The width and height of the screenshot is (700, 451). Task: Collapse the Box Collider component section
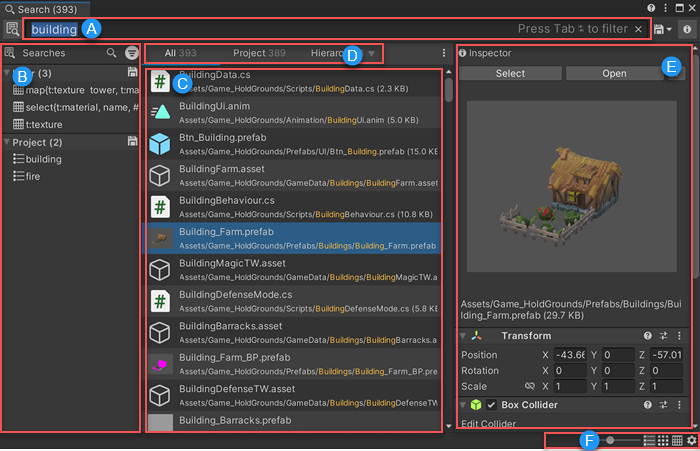coord(463,405)
